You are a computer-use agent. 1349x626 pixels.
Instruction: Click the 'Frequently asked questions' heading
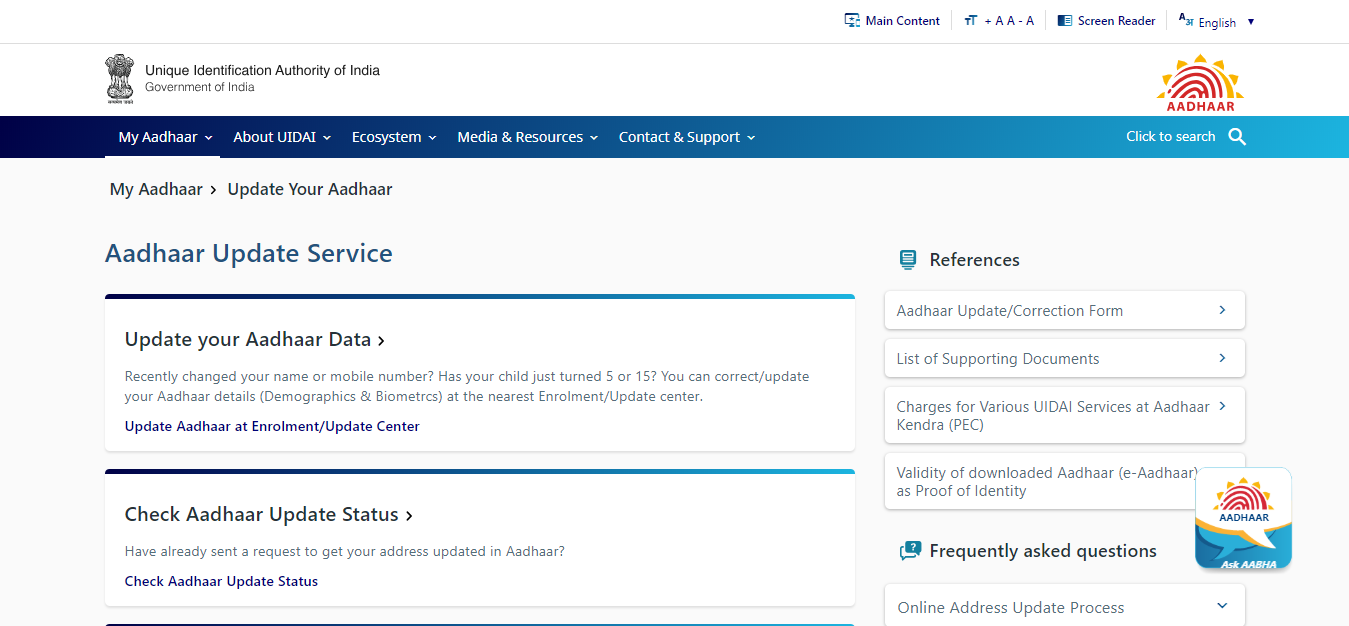1043,551
